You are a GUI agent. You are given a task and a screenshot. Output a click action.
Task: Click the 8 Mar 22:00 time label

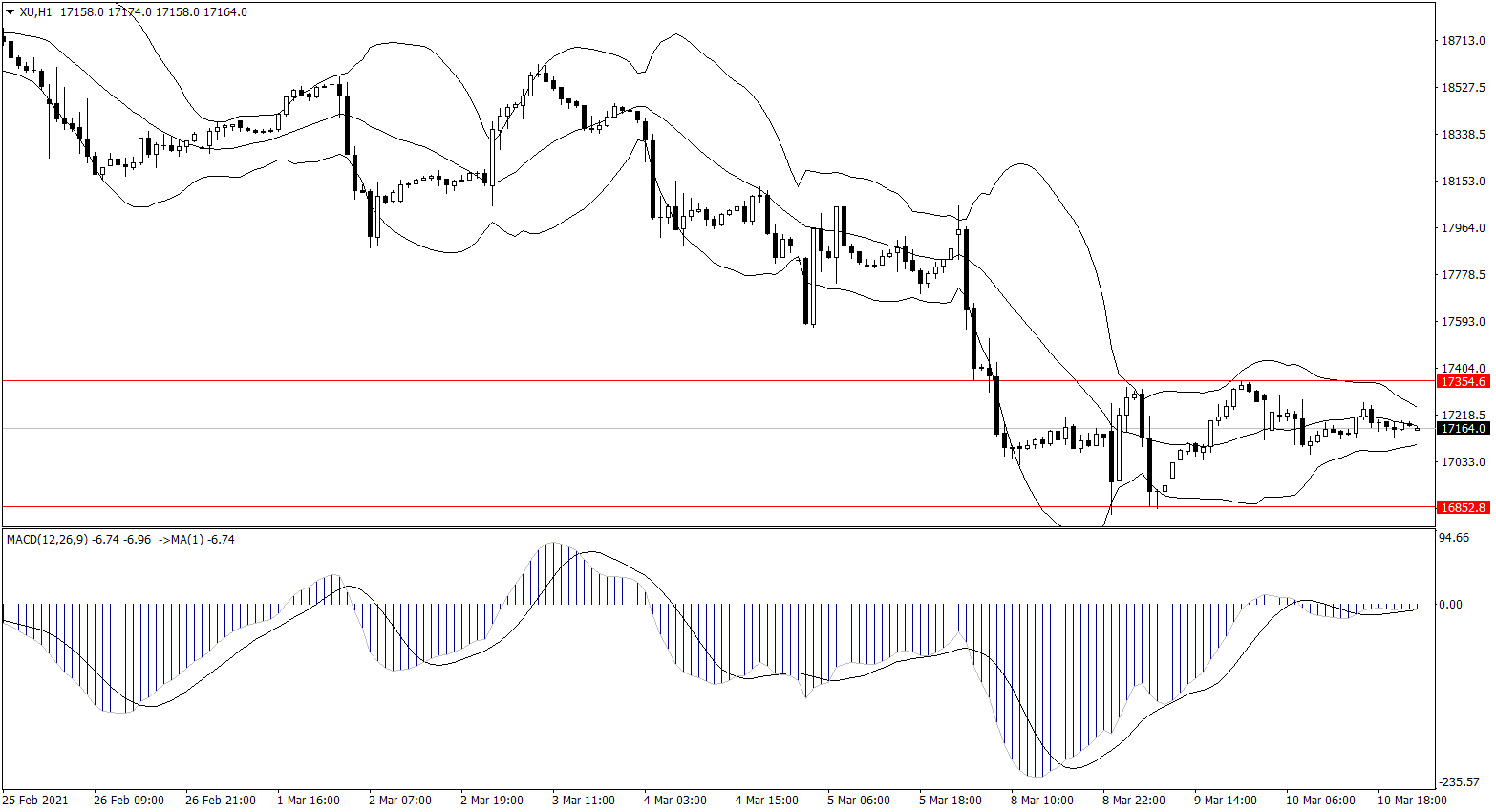[1133, 800]
